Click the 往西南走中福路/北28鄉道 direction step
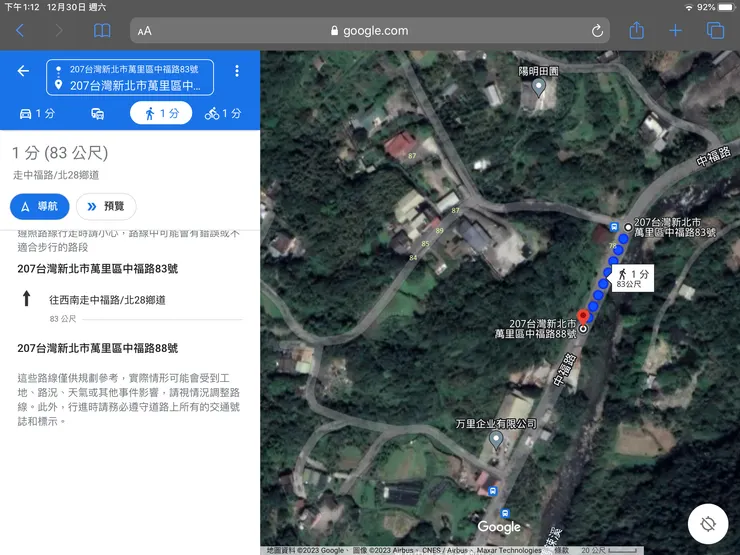740x555 pixels. [107, 300]
